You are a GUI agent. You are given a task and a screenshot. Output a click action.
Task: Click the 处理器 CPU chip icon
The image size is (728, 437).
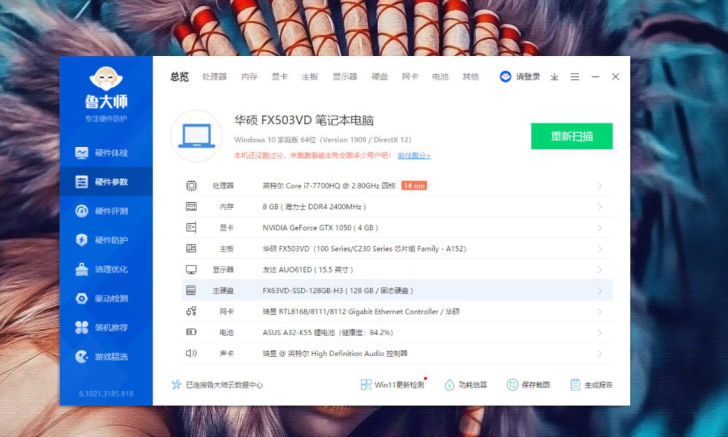[191, 186]
